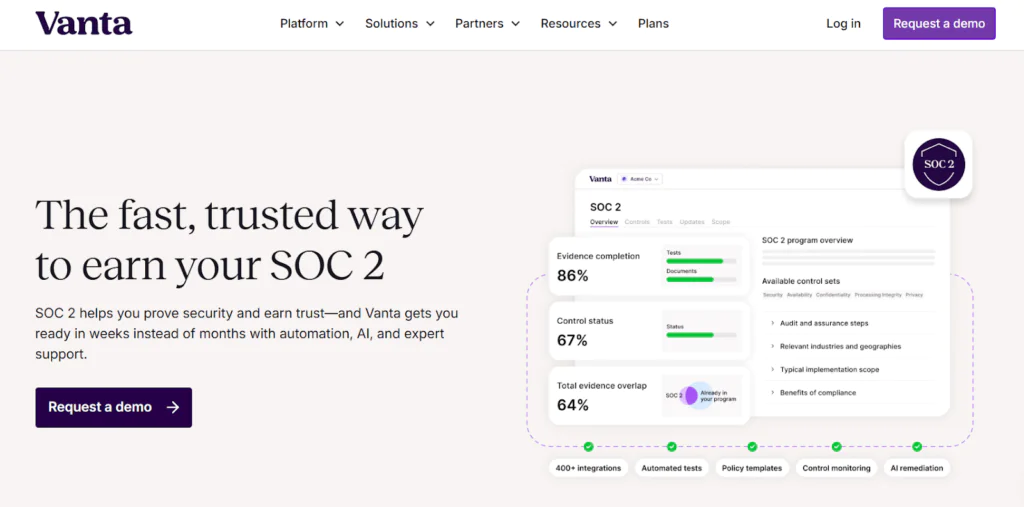Click the 'Already in your program' label
This screenshot has width=1024, height=507.
(718, 396)
